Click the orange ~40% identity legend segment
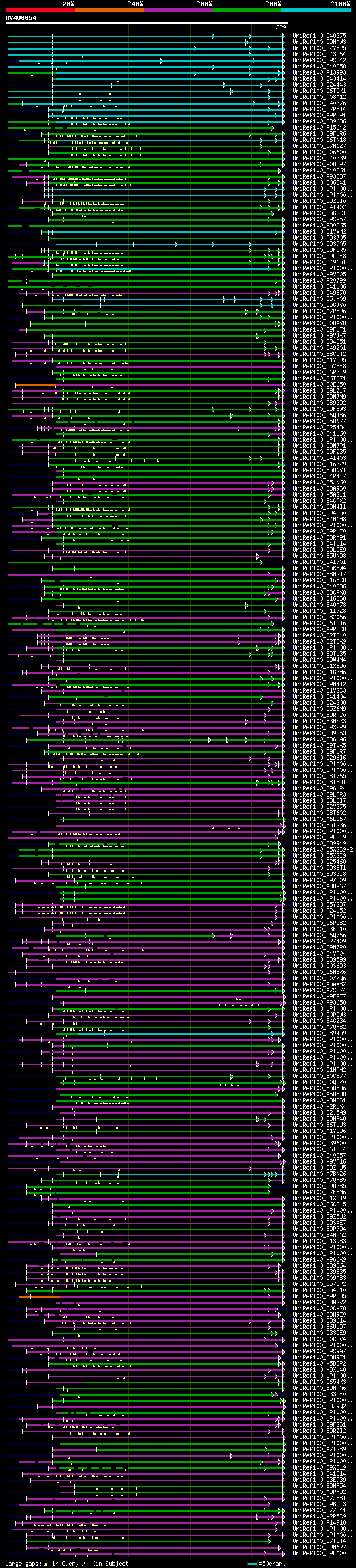The image size is (356, 1568). (109, 10)
